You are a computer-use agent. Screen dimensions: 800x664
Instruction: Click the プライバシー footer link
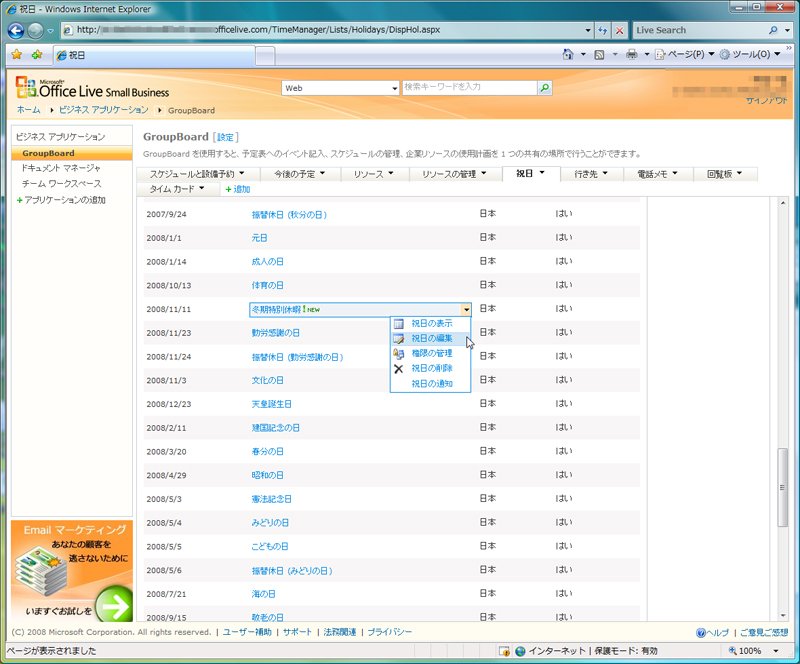[389, 632]
